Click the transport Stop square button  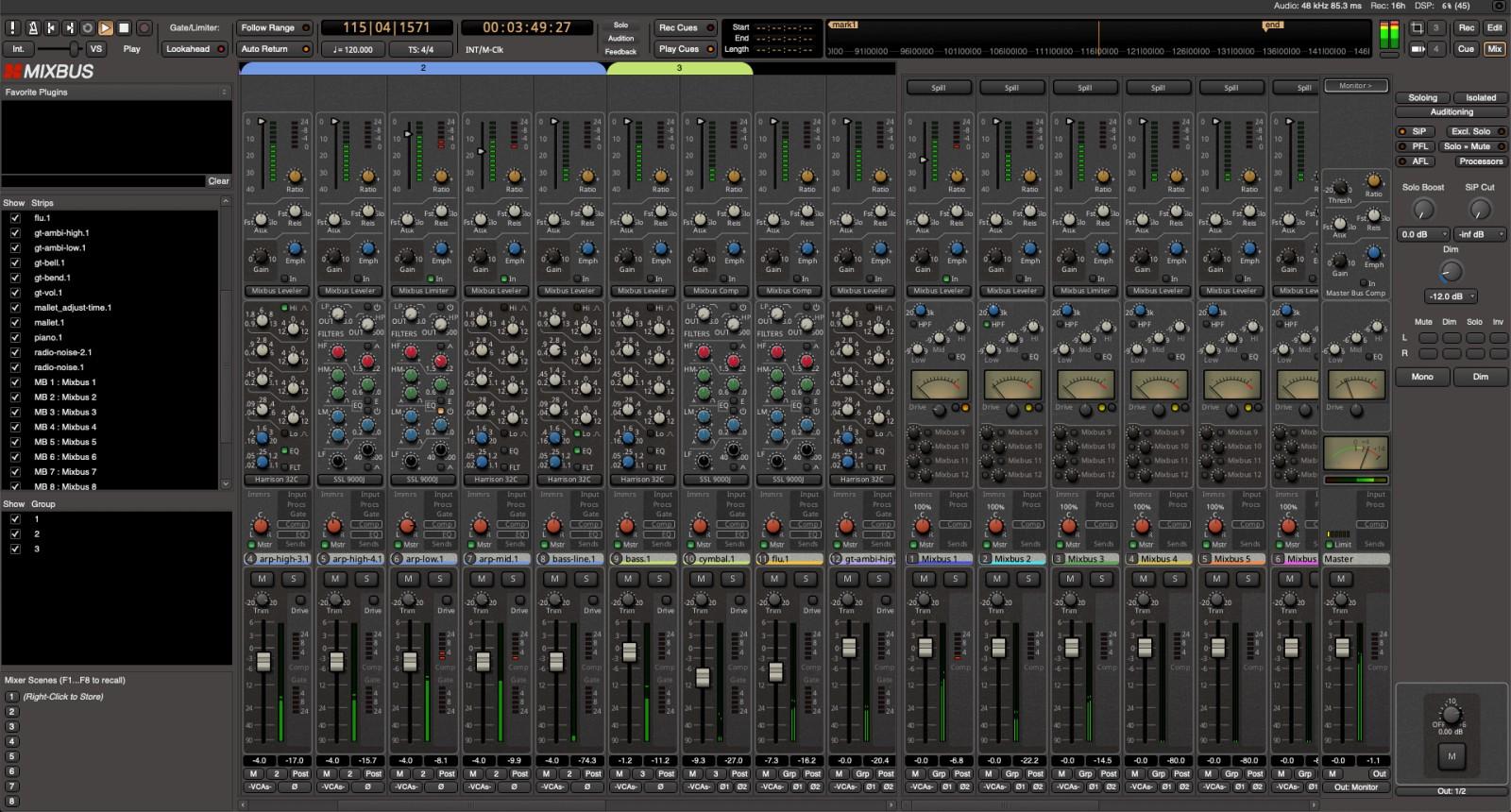[124, 28]
